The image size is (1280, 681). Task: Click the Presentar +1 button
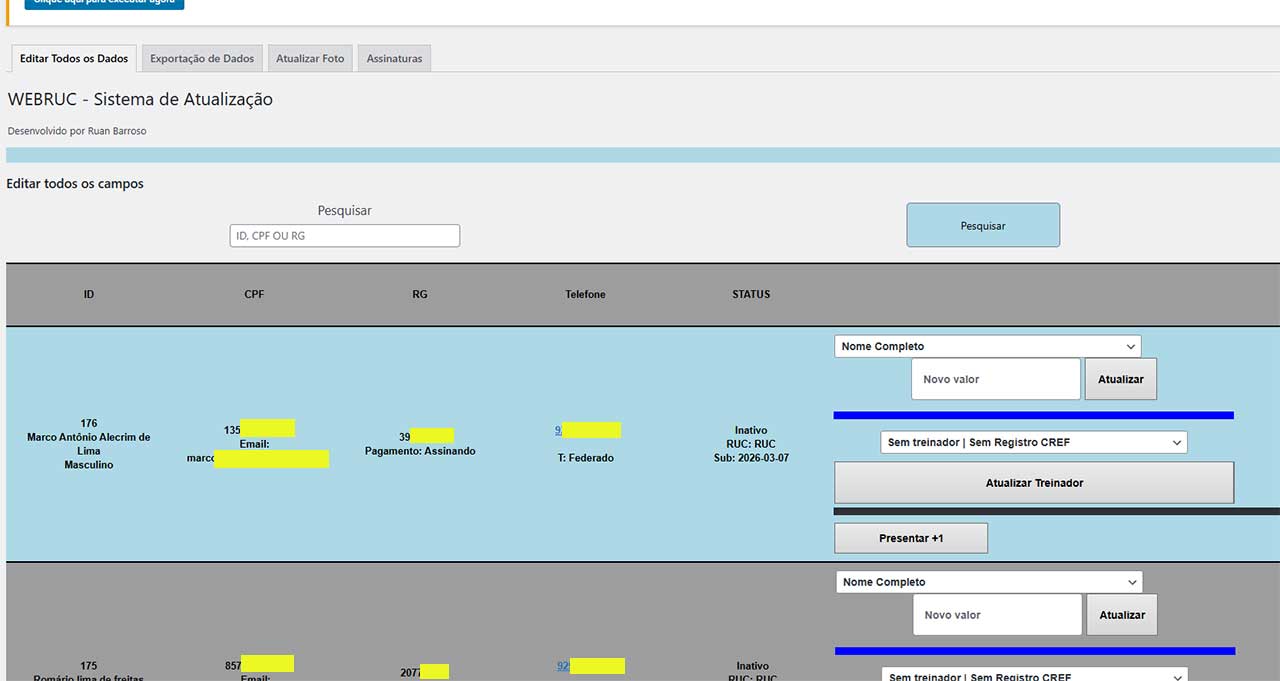910,538
